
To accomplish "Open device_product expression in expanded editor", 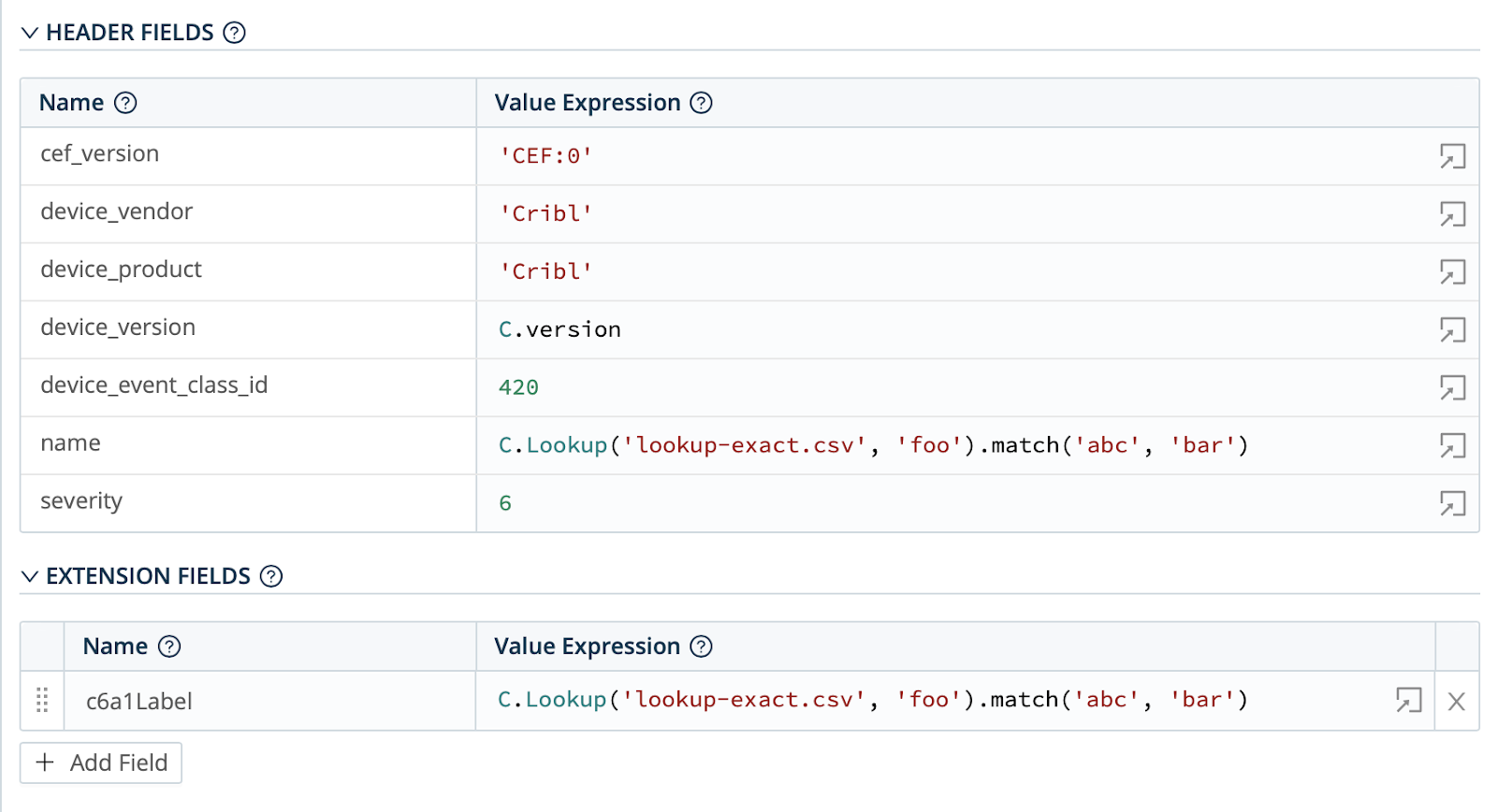I will pos(1452,272).
